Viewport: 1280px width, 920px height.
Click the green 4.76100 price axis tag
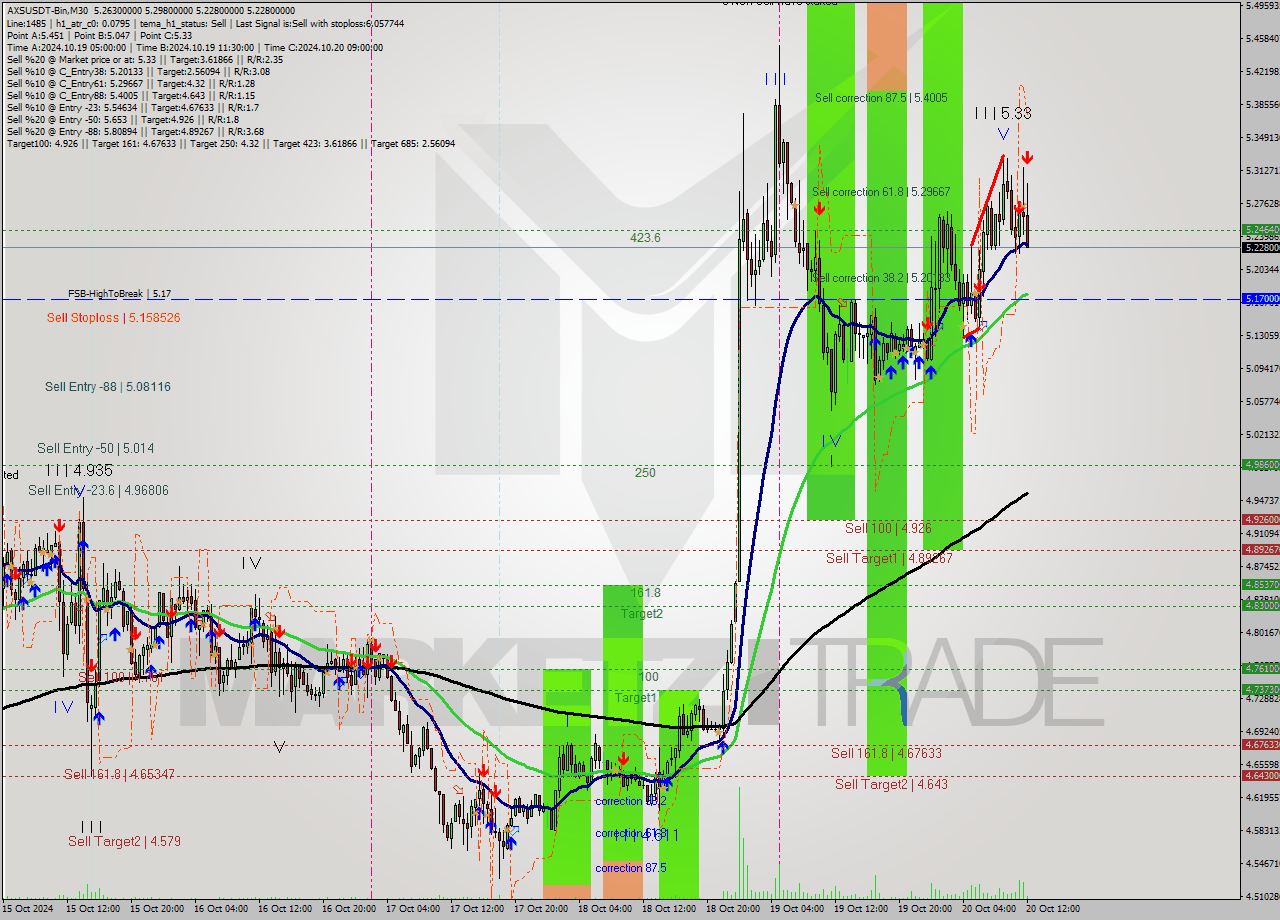point(1260,668)
